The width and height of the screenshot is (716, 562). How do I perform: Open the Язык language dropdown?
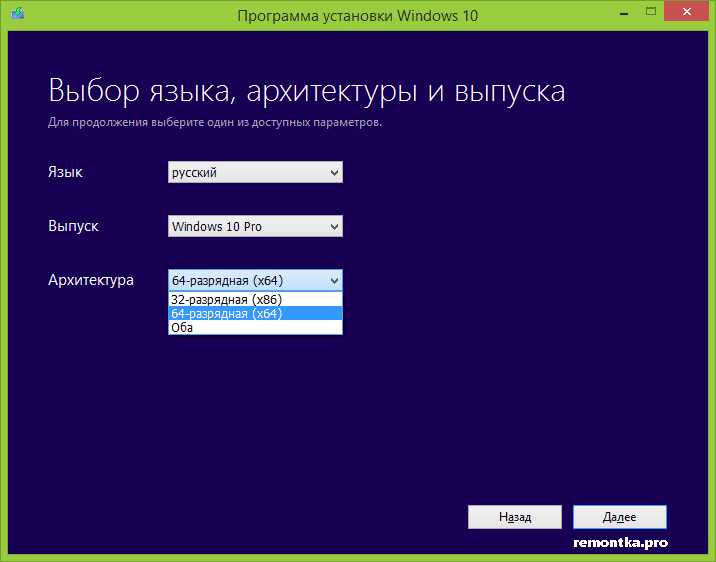[255, 172]
